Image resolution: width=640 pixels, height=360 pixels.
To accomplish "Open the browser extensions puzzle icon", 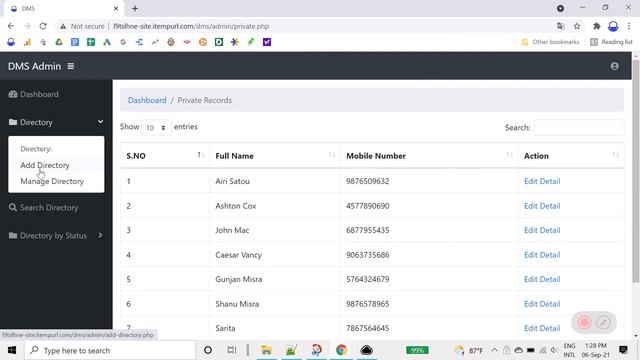I will coord(596,26).
